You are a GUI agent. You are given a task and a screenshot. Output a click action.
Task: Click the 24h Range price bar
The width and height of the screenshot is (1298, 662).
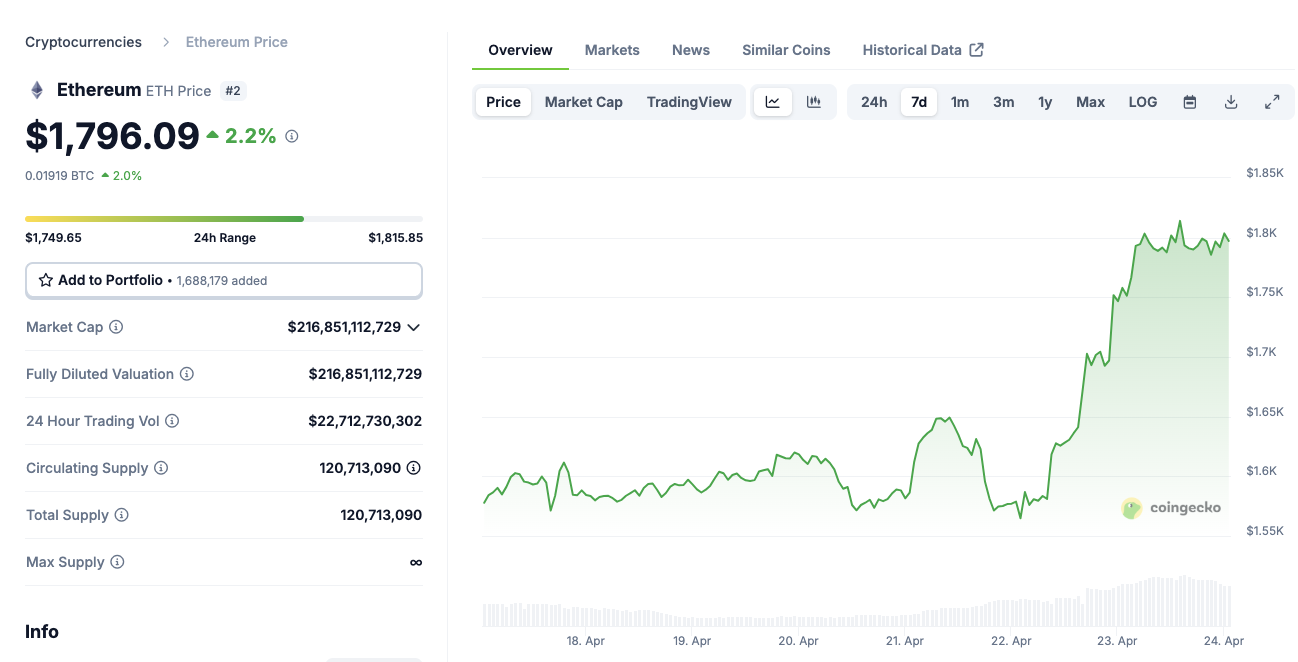223,218
